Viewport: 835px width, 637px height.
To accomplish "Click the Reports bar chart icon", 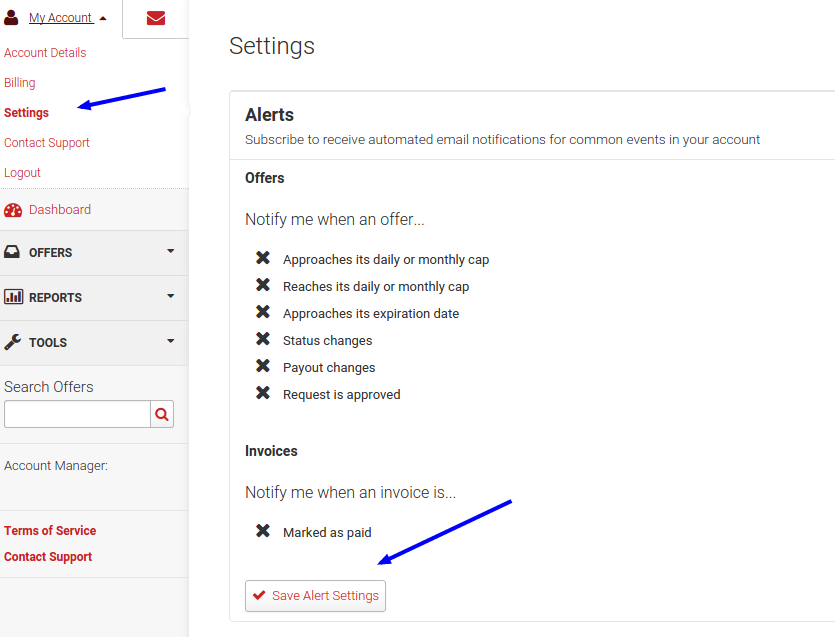I will pyautogui.click(x=13, y=297).
